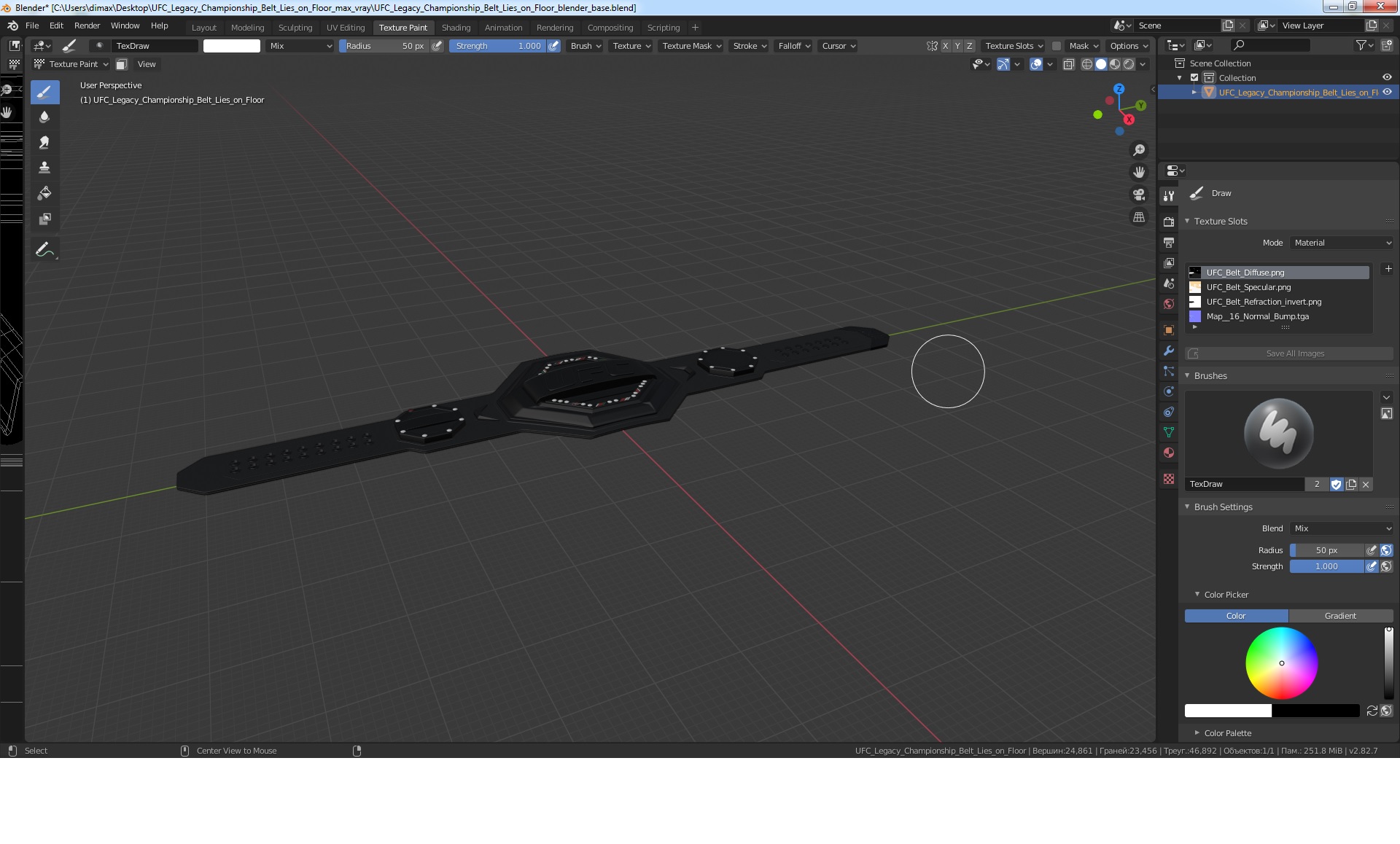1400x844 pixels.
Task: Open the Object properties tab
Action: click(1169, 330)
